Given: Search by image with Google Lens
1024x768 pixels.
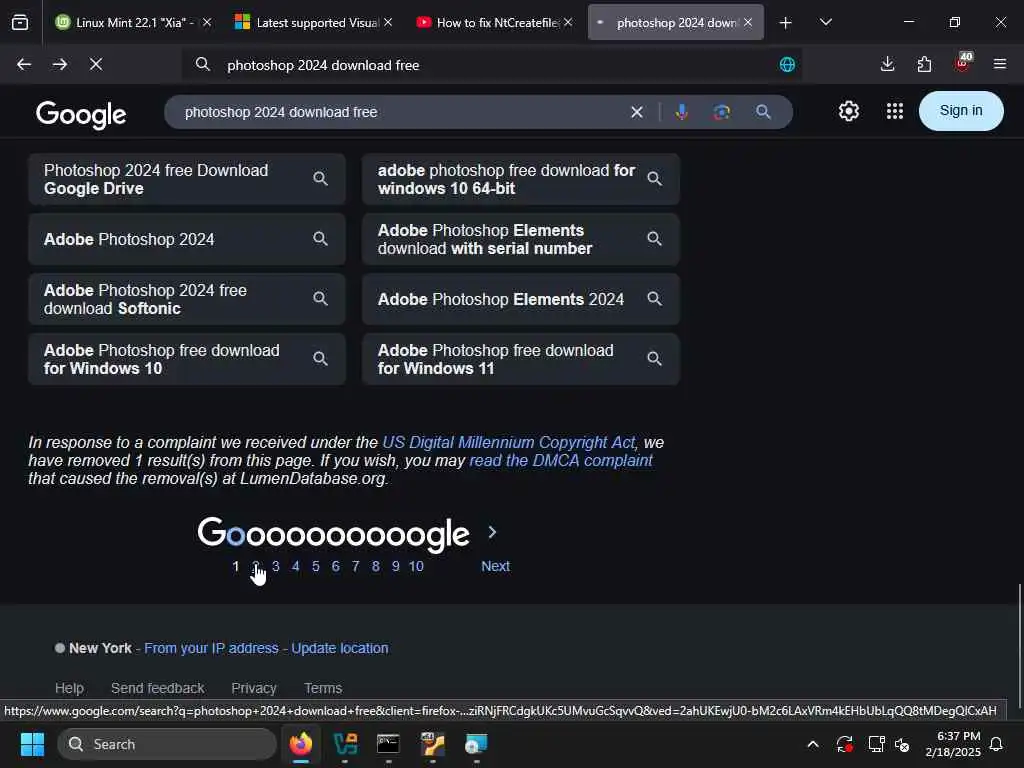Looking at the screenshot, I should pyautogui.click(x=722, y=112).
